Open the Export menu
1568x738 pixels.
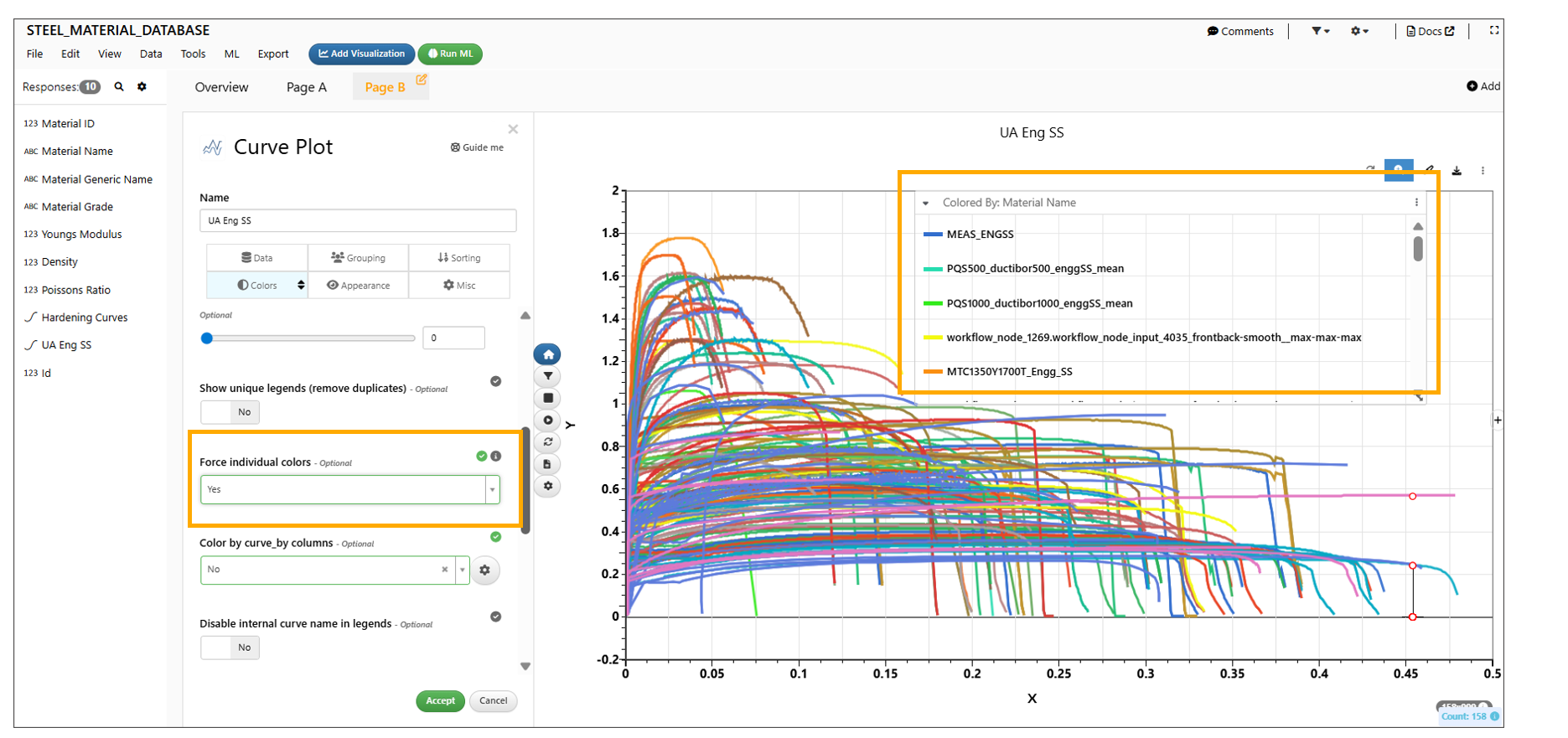(x=272, y=54)
